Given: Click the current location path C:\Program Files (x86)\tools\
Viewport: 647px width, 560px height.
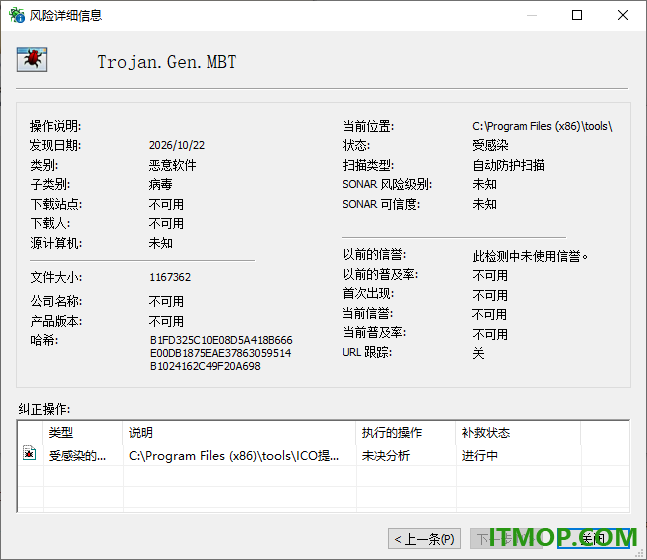Looking at the screenshot, I should point(542,126).
